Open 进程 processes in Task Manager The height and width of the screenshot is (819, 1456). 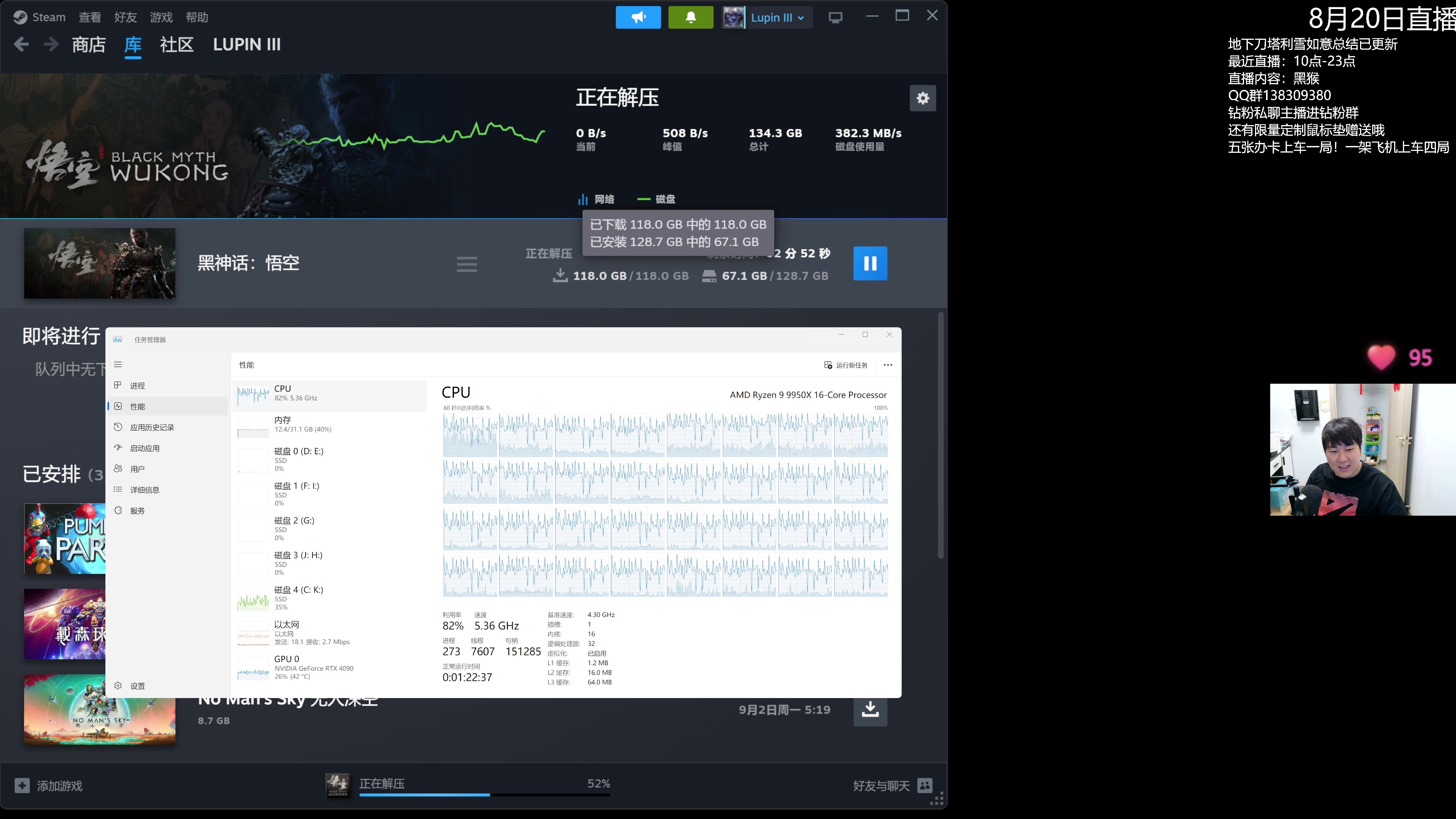(167, 386)
